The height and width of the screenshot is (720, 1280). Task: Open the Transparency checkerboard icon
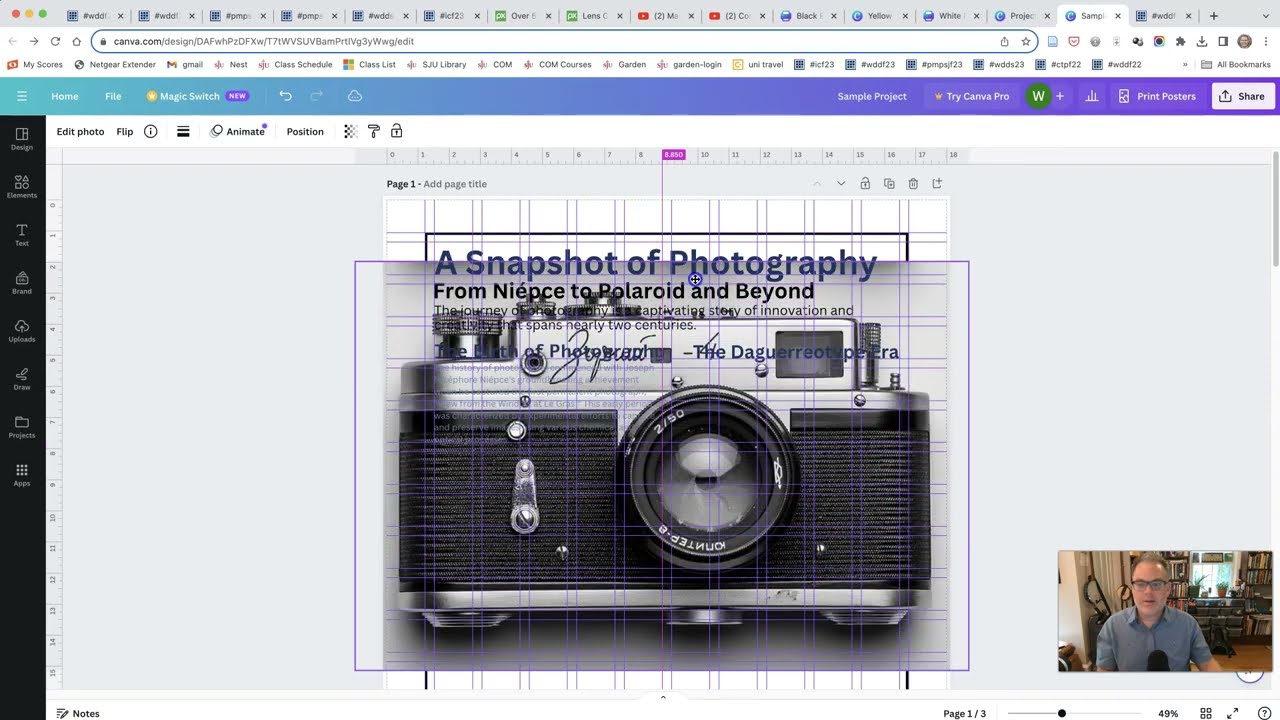click(350, 131)
